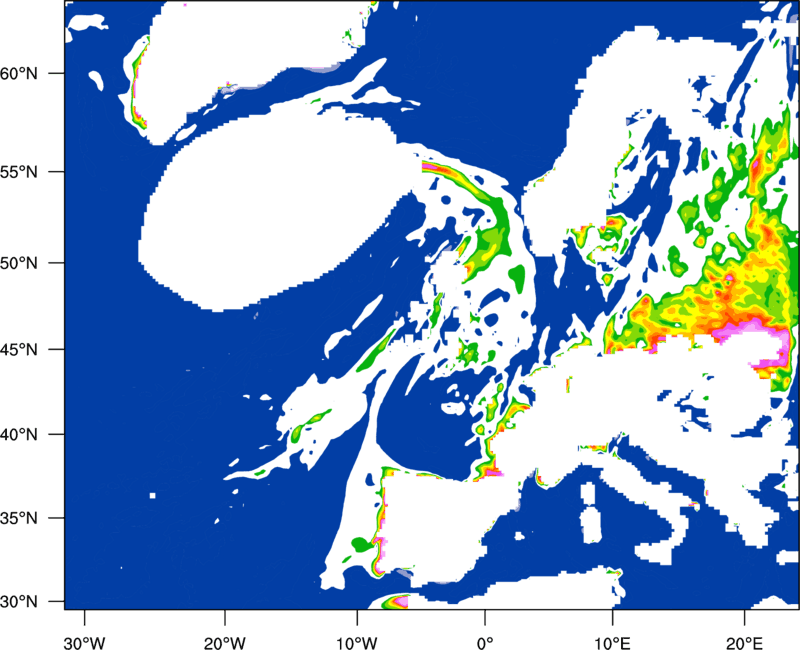This screenshot has width=800, height=650.
Task: Click the 20°E longitude label
Action: pos(744,643)
